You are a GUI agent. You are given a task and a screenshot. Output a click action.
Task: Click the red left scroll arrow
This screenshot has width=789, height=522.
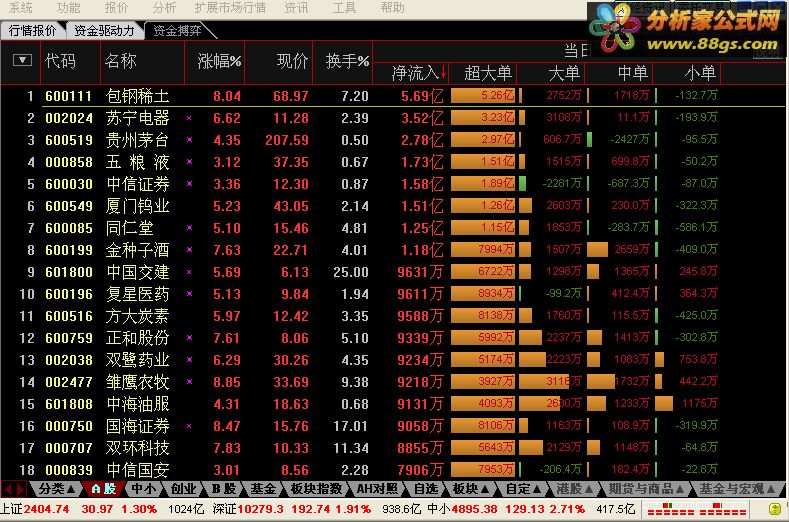click(x=8, y=489)
